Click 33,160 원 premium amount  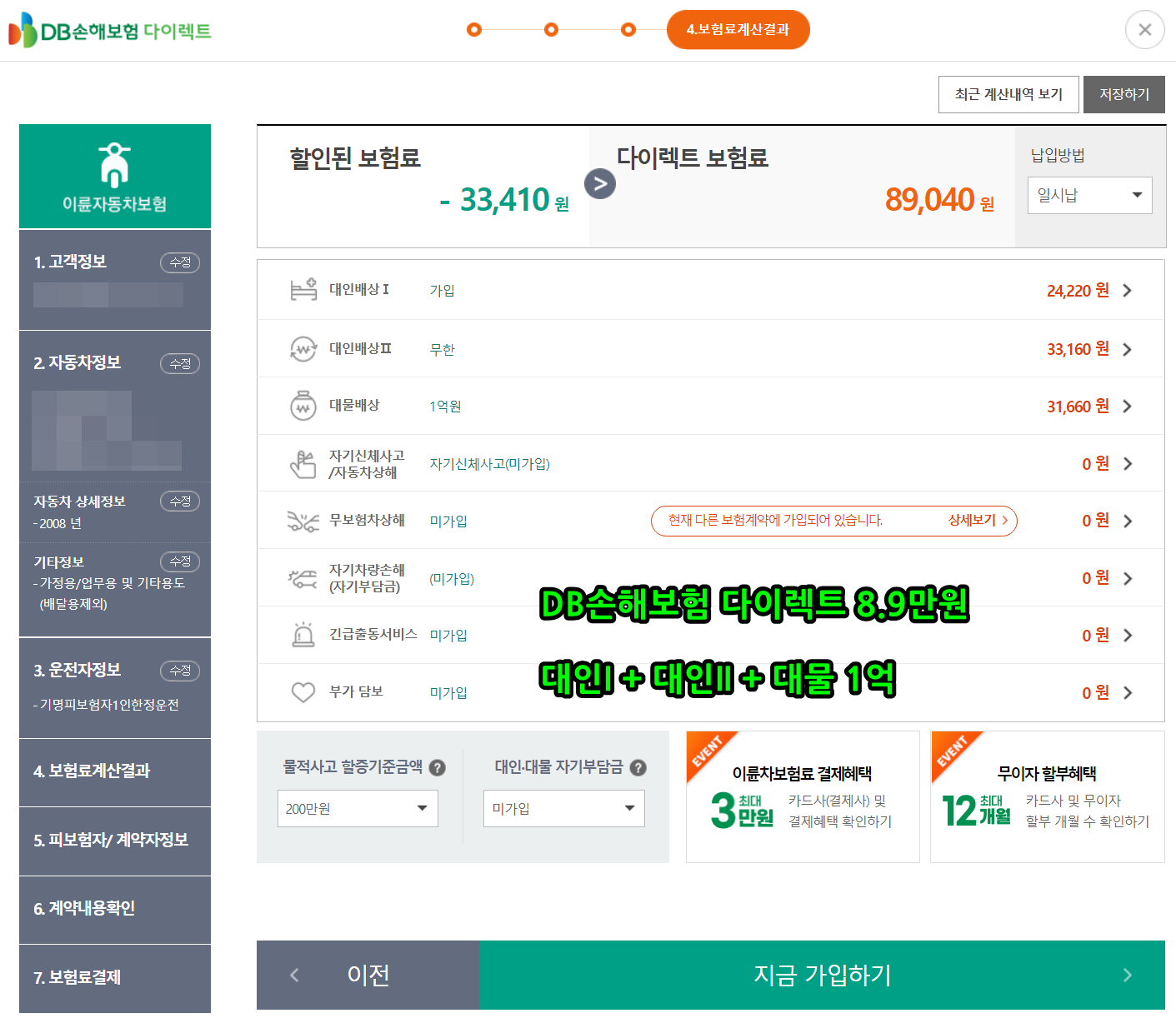pyautogui.click(x=1078, y=349)
